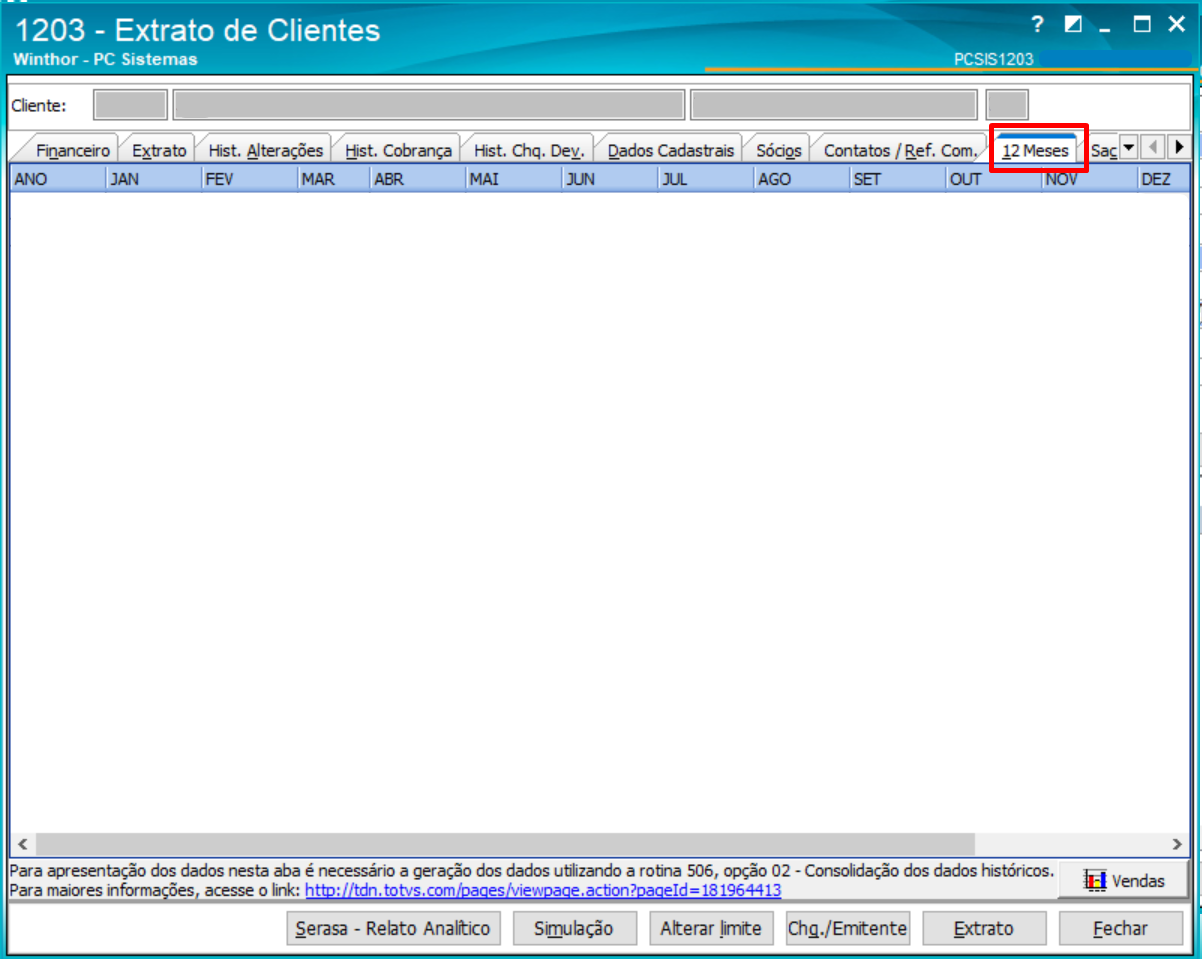Image resolution: width=1202 pixels, height=959 pixels.
Task: Click the DEZ column header
Action: coord(1163,180)
